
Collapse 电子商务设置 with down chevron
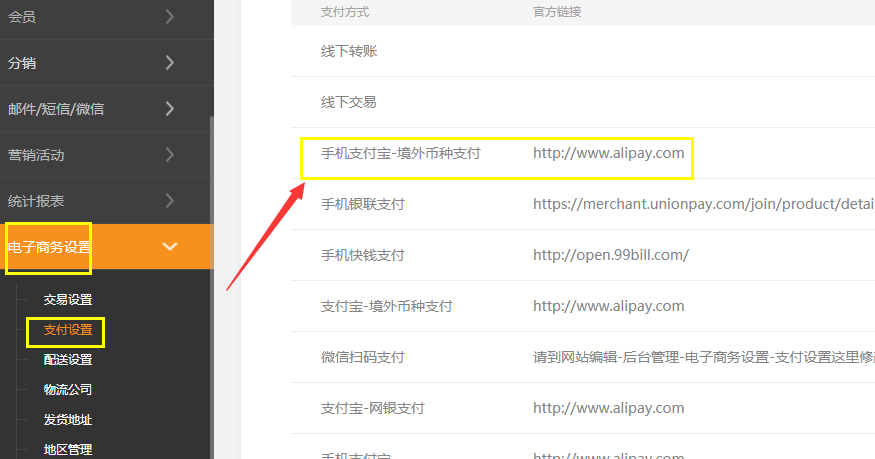(x=170, y=247)
